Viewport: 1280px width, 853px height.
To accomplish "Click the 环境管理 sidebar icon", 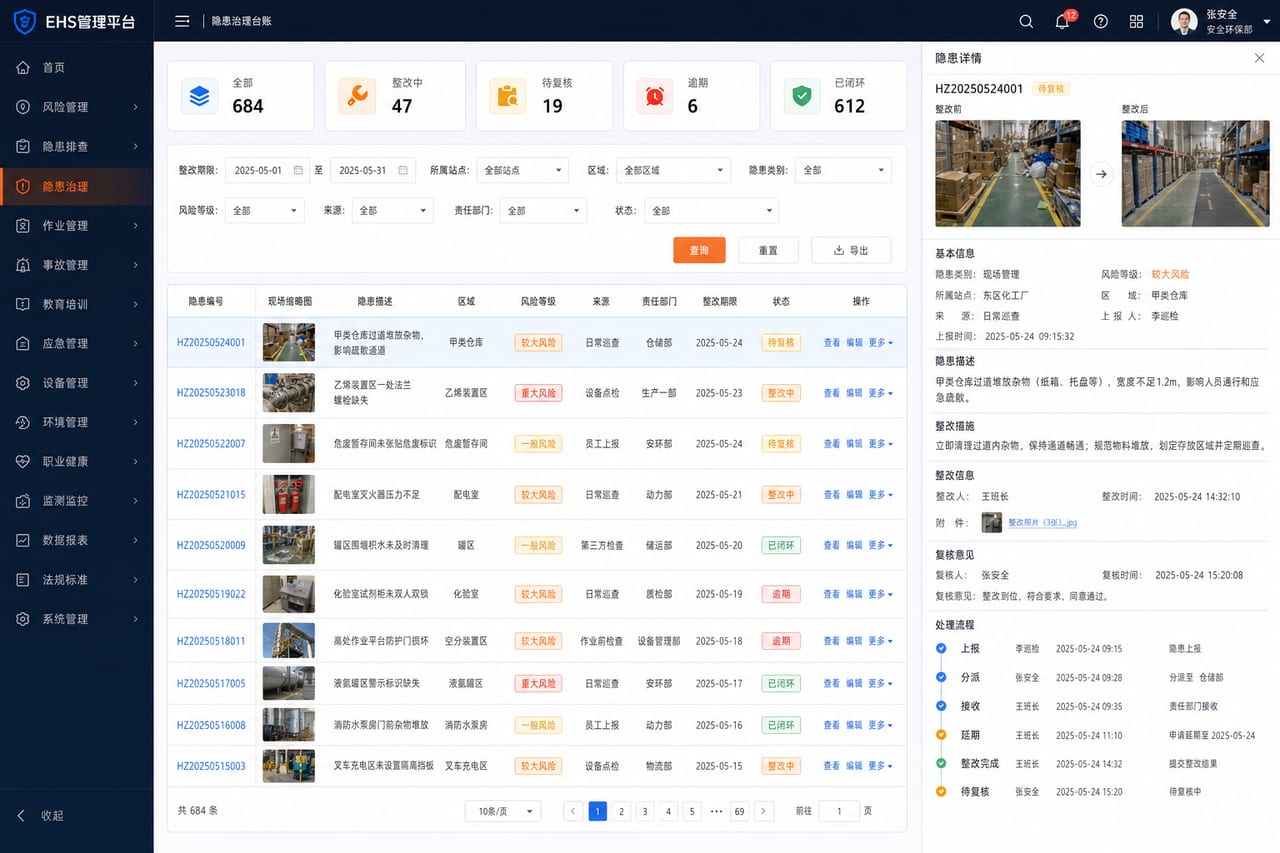I will pyautogui.click(x=23, y=422).
